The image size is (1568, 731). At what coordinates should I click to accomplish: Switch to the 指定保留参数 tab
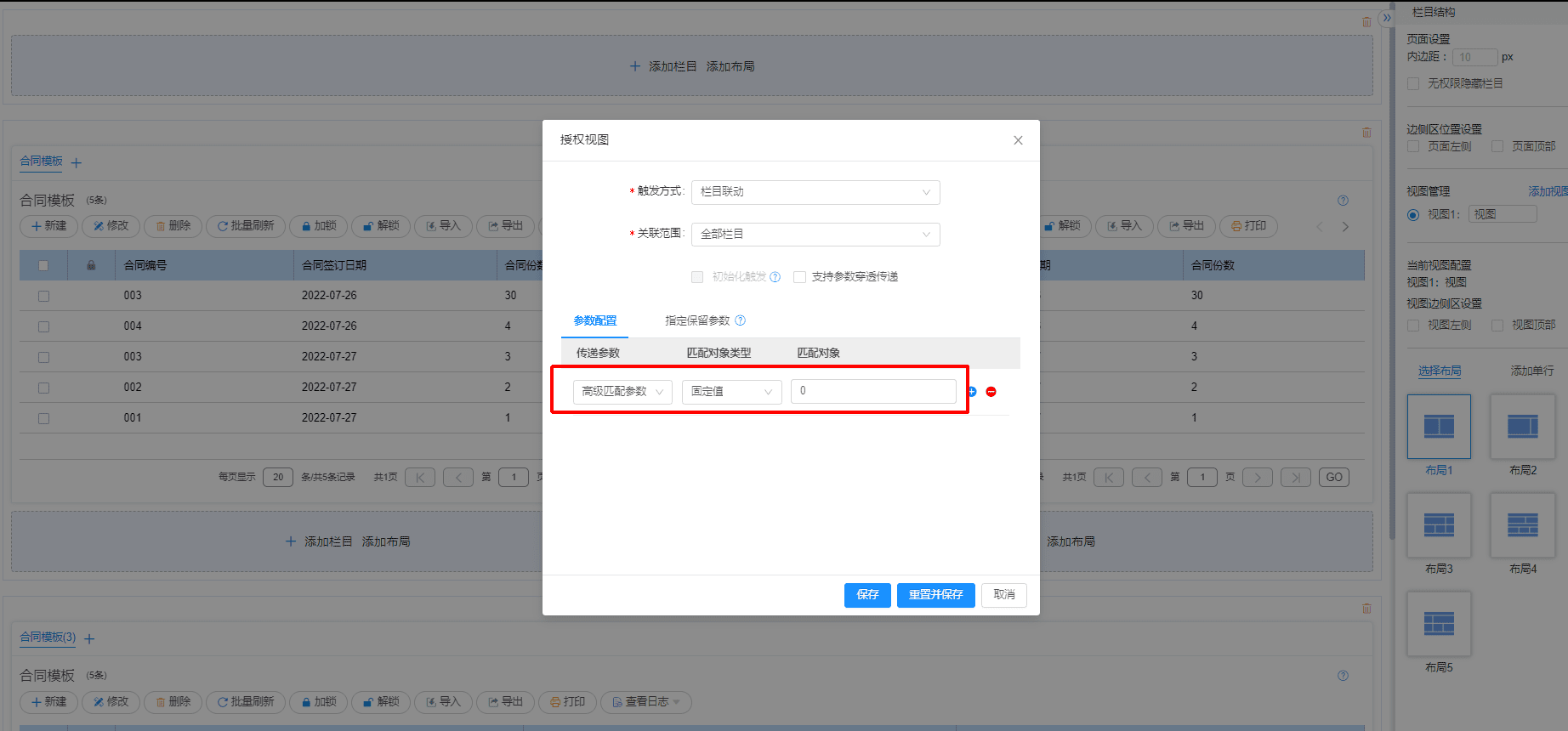tap(697, 320)
